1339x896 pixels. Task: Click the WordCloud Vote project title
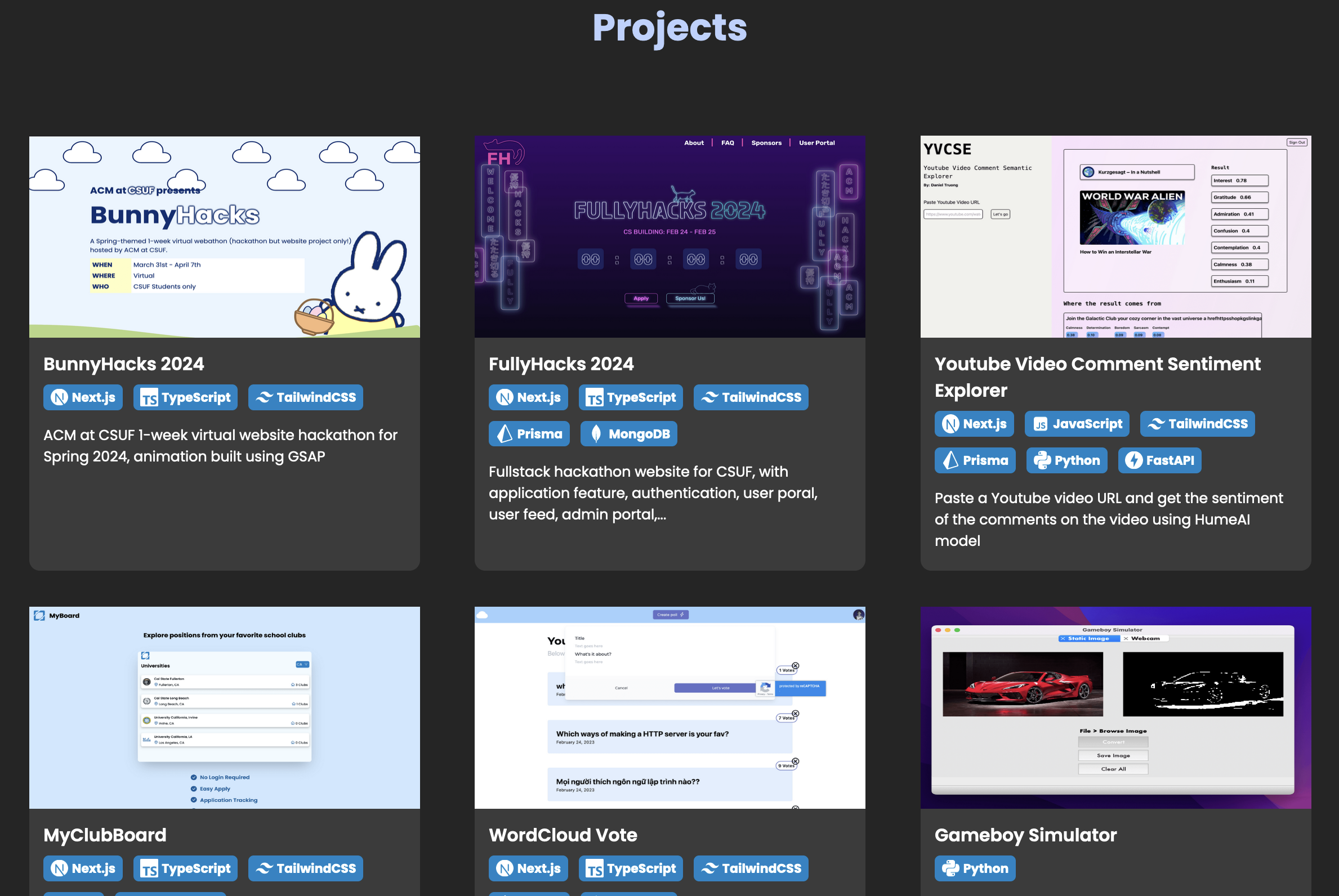pos(563,835)
